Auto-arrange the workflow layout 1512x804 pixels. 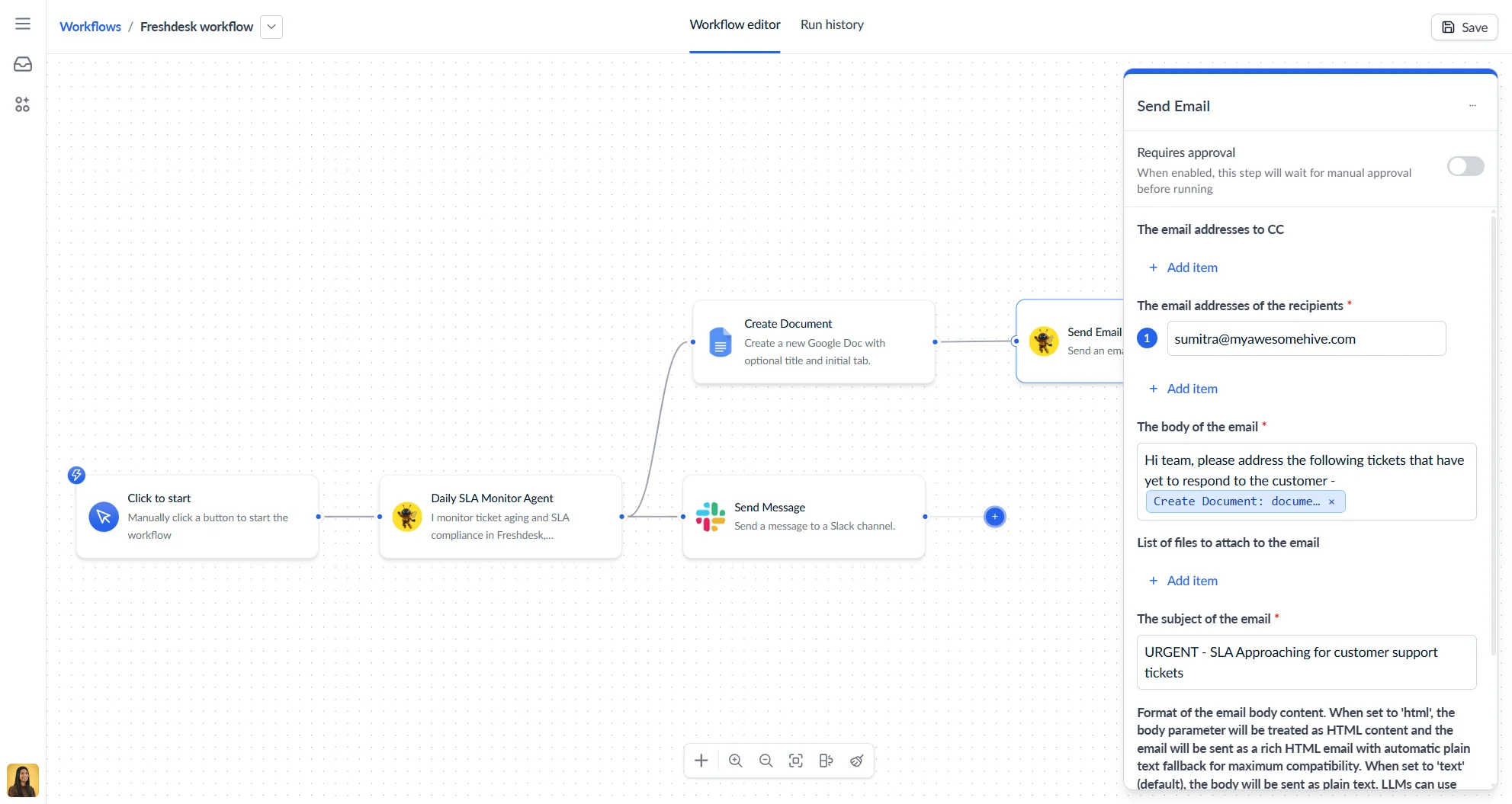click(826, 760)
